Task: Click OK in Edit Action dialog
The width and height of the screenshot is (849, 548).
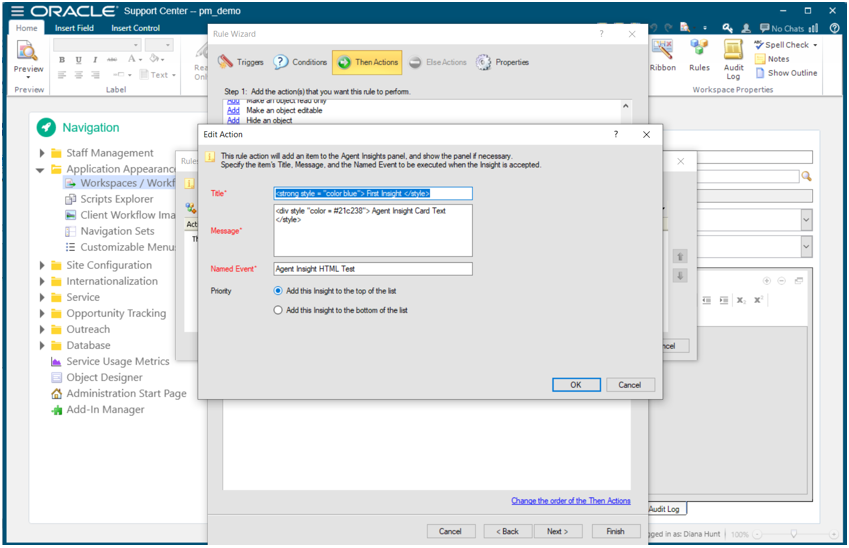Action: (x=576, y=385)
